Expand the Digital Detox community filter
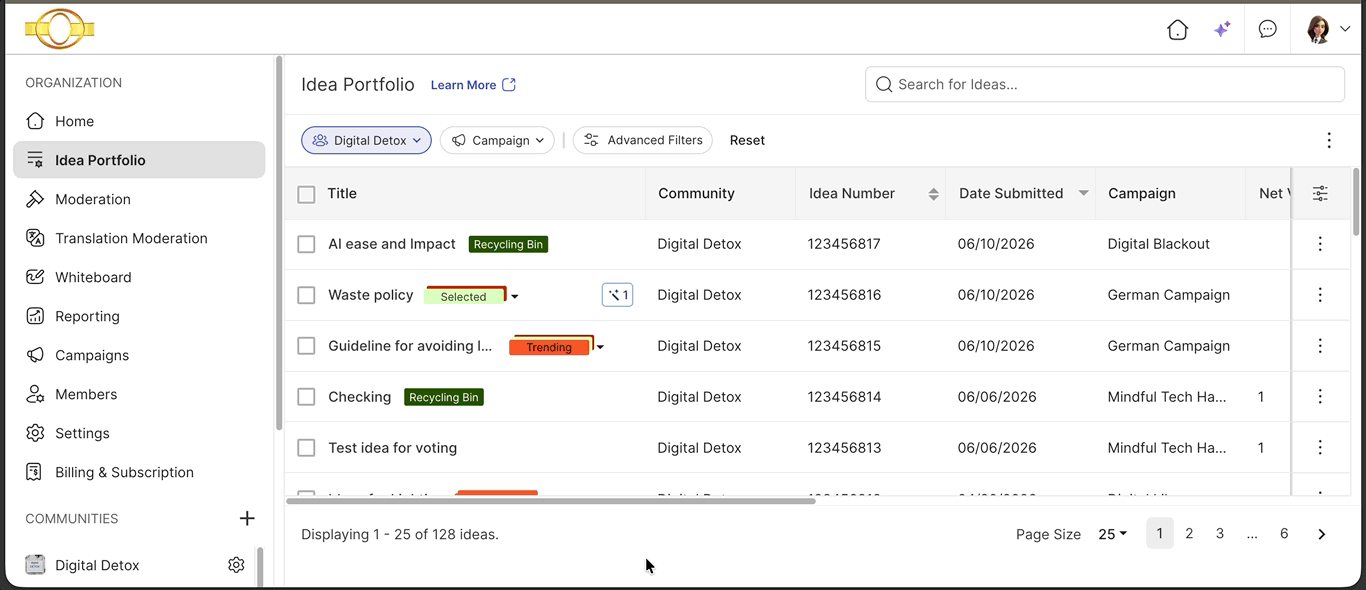This screenshot has height=590, width=1366. pyautogui.click(x=366, y=140)
